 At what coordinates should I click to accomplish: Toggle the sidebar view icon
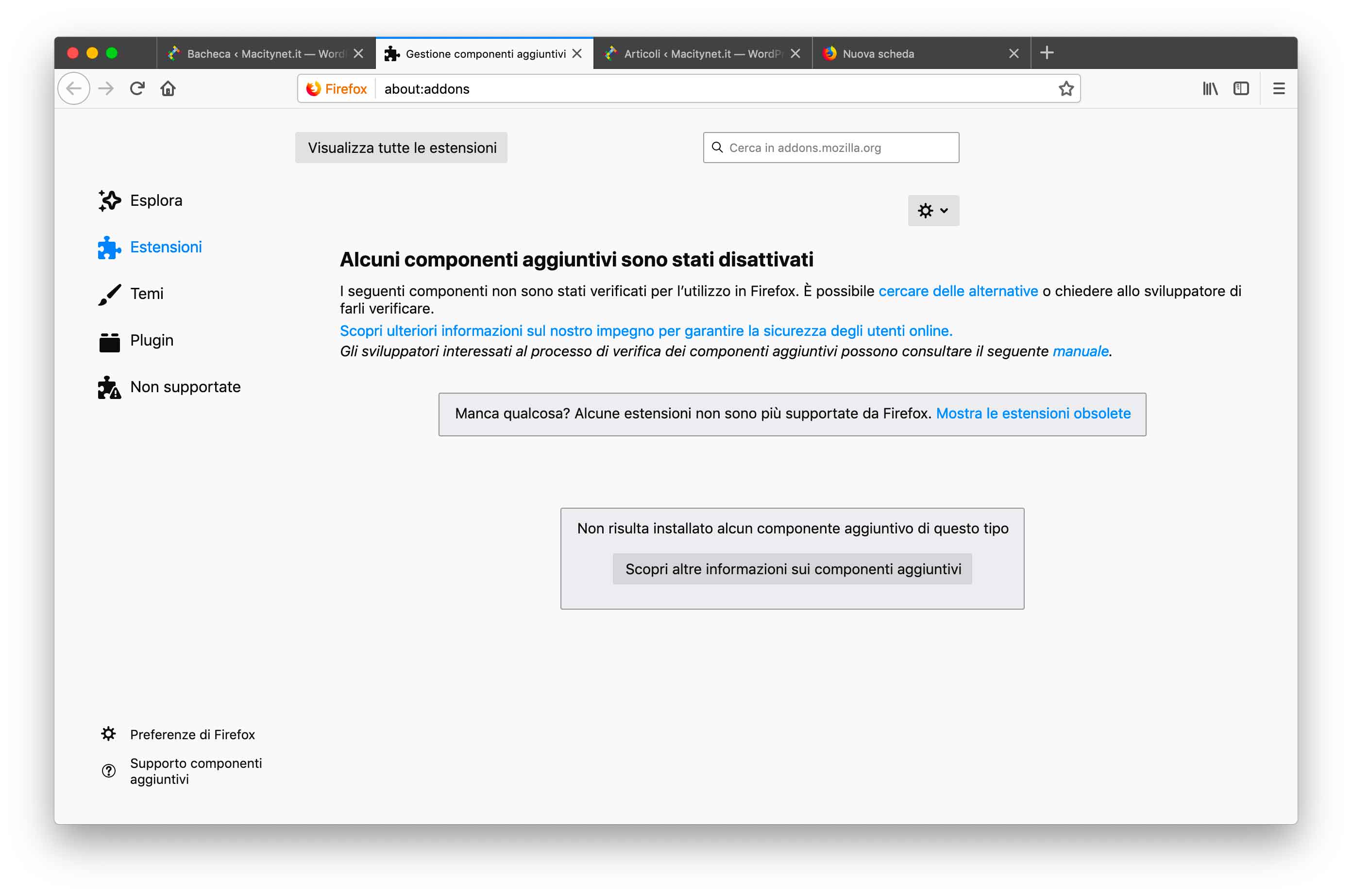[1240, 88]
